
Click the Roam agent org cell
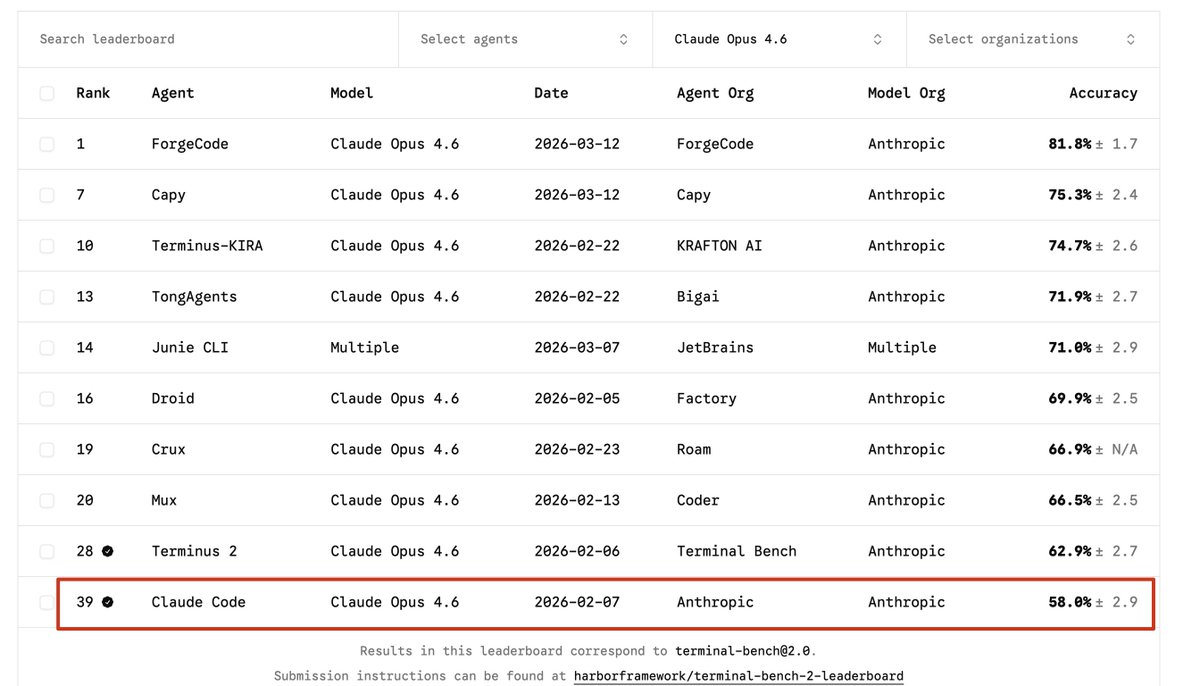coord(694,450)
